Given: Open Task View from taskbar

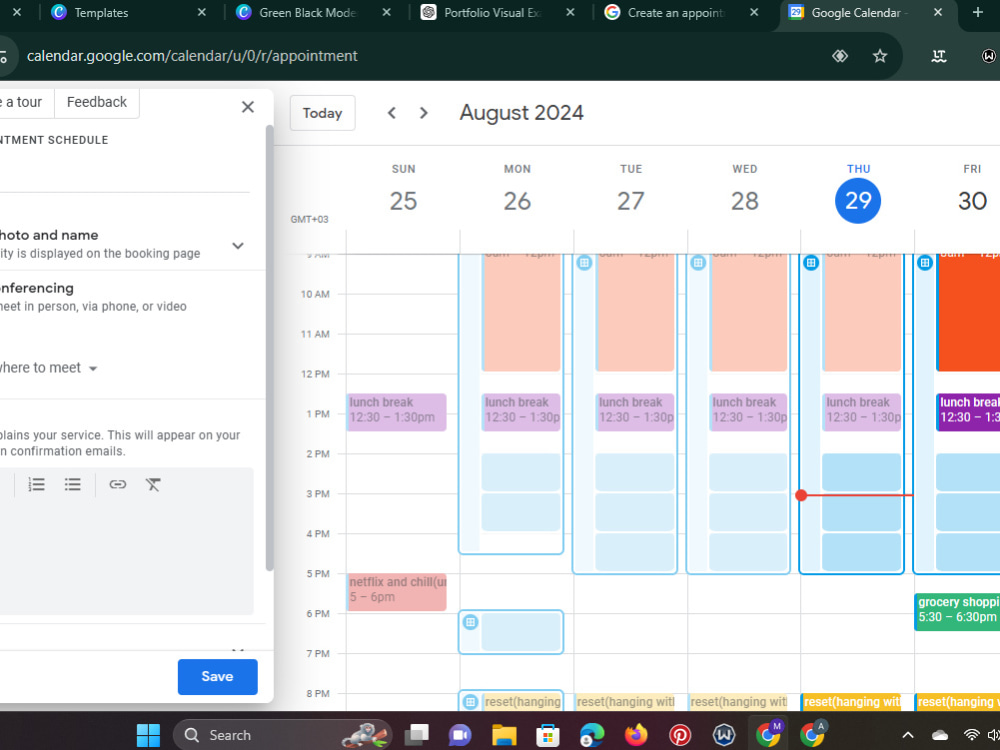Looking at the screenshot, I should [417, 735].
